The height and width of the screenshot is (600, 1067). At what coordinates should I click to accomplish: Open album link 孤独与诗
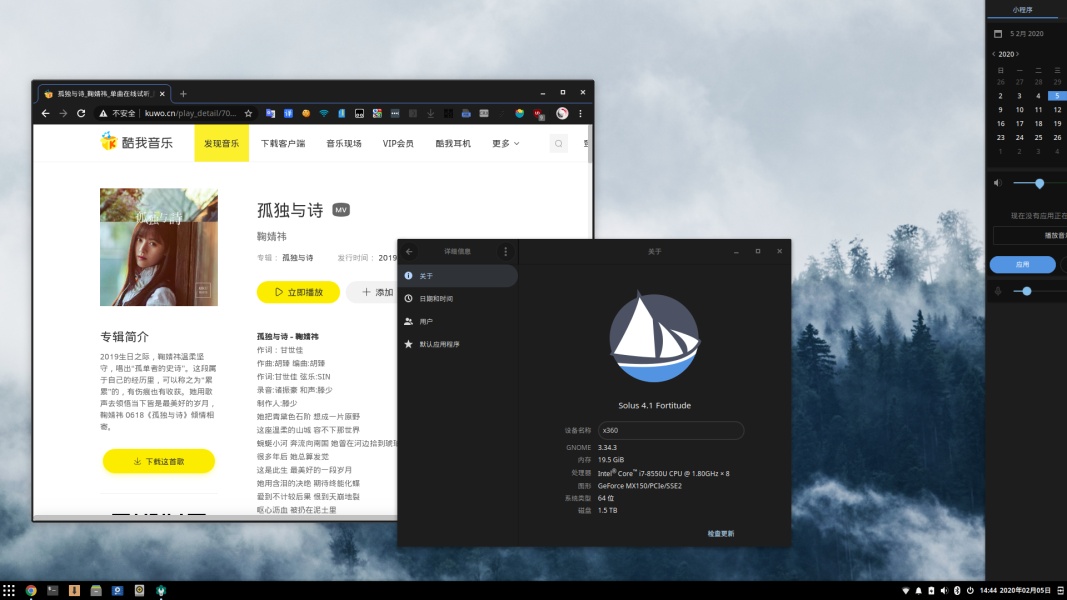click(297, 258)
